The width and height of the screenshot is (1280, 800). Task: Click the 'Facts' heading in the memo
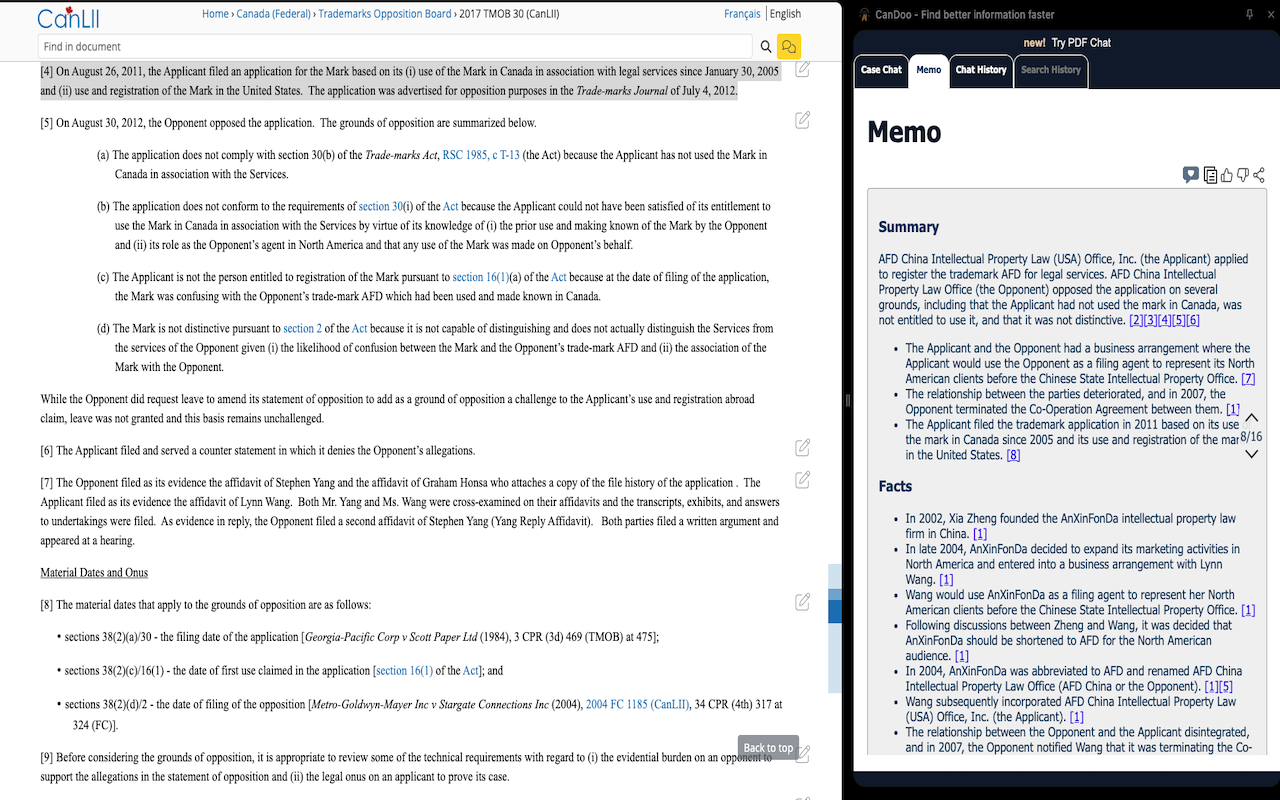point(895,486)
